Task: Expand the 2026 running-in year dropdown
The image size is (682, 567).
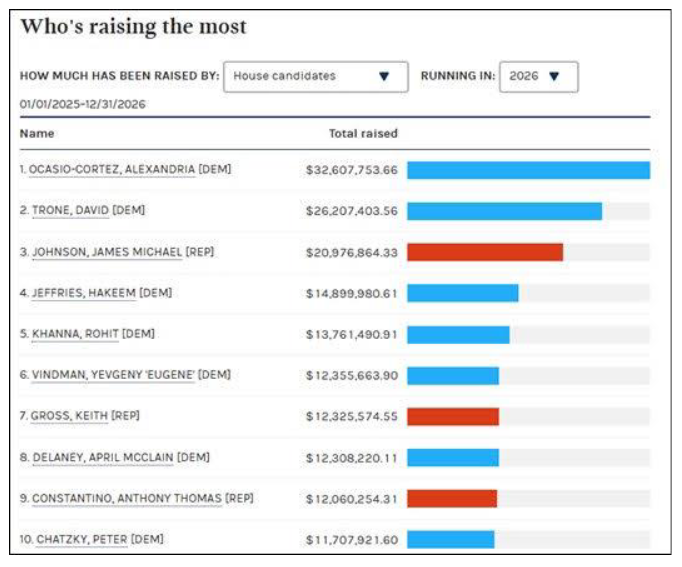Action: (x=538, y=77)
